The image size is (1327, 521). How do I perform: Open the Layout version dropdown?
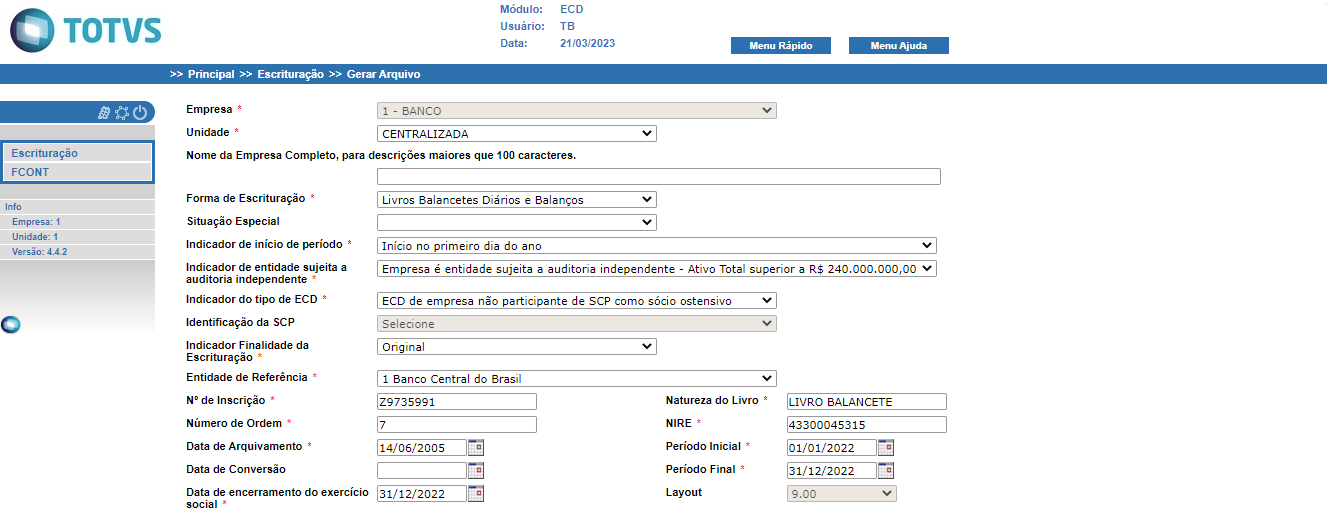click(x=842, y=493)
